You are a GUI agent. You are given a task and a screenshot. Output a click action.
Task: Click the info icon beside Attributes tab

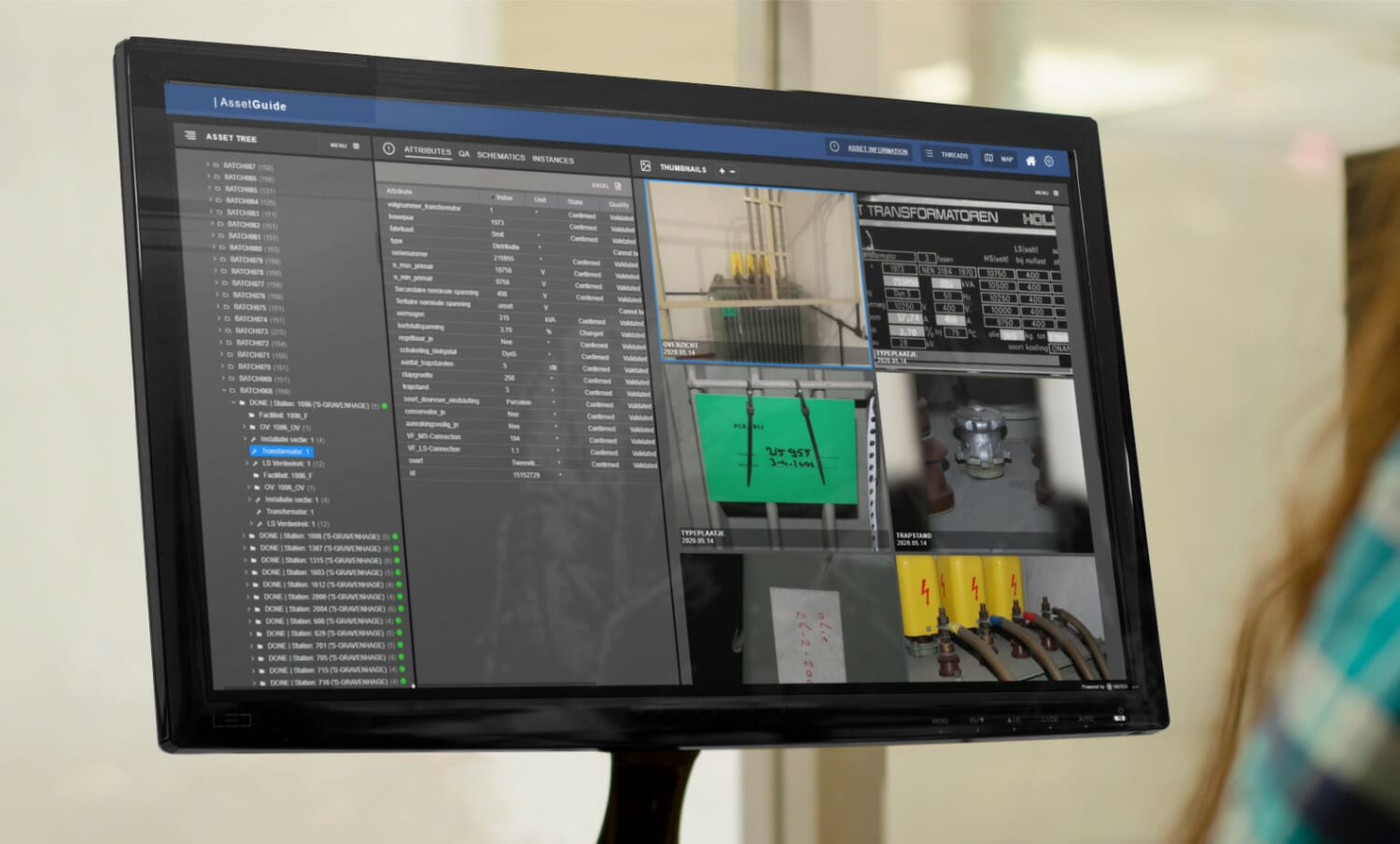point(388,148)
